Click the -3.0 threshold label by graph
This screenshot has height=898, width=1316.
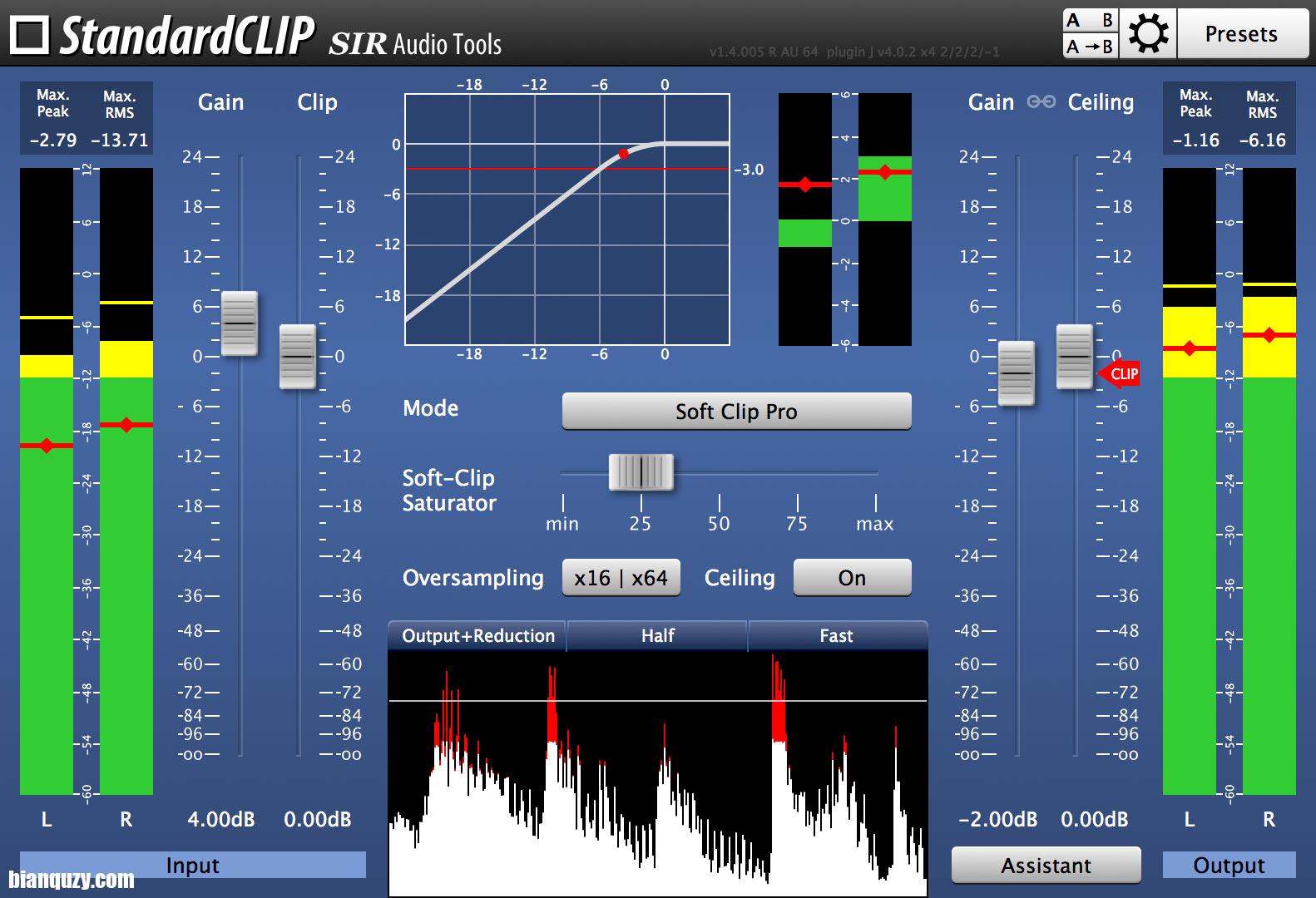click(x=749, y=170)
